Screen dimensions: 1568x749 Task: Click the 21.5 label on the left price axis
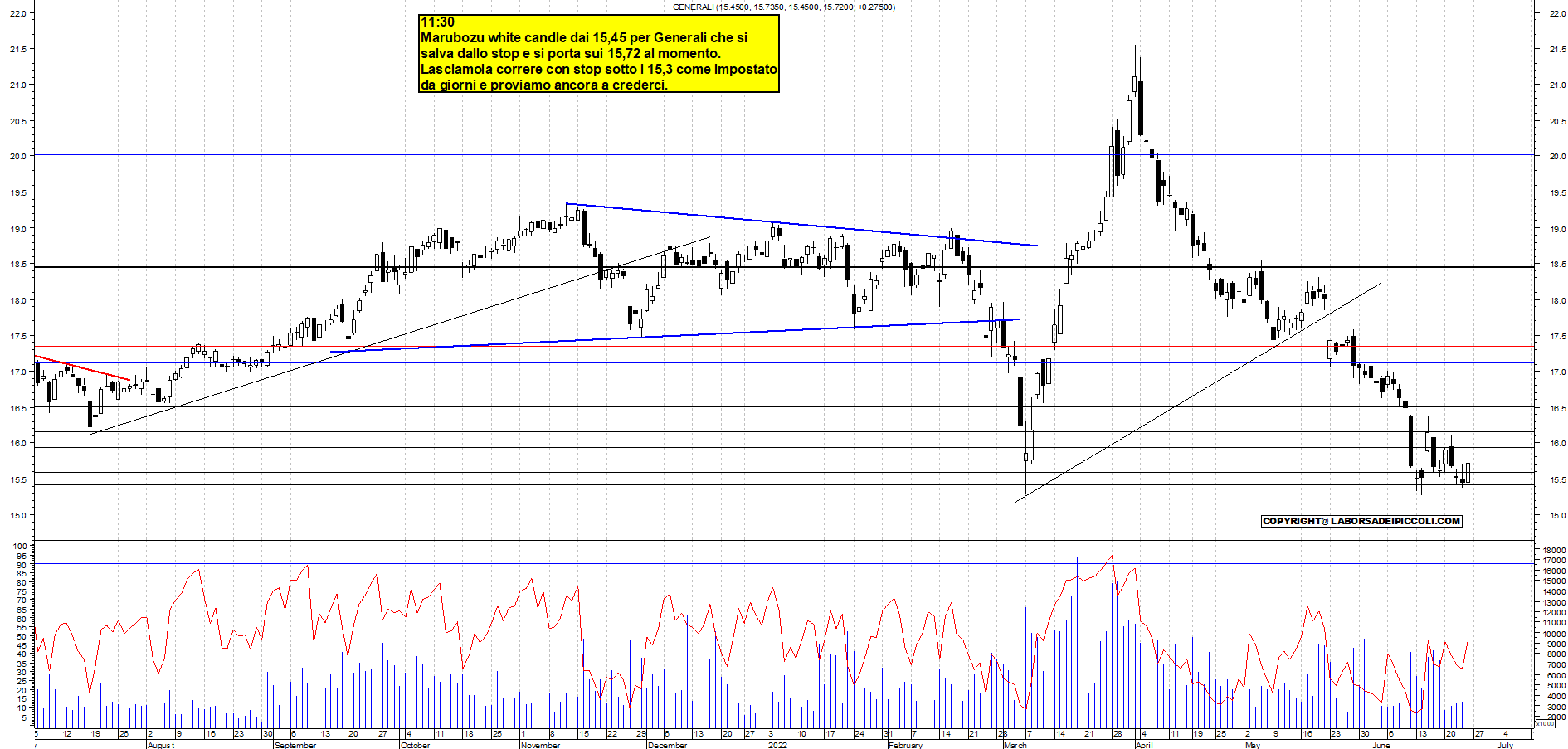tap(17, 50)
